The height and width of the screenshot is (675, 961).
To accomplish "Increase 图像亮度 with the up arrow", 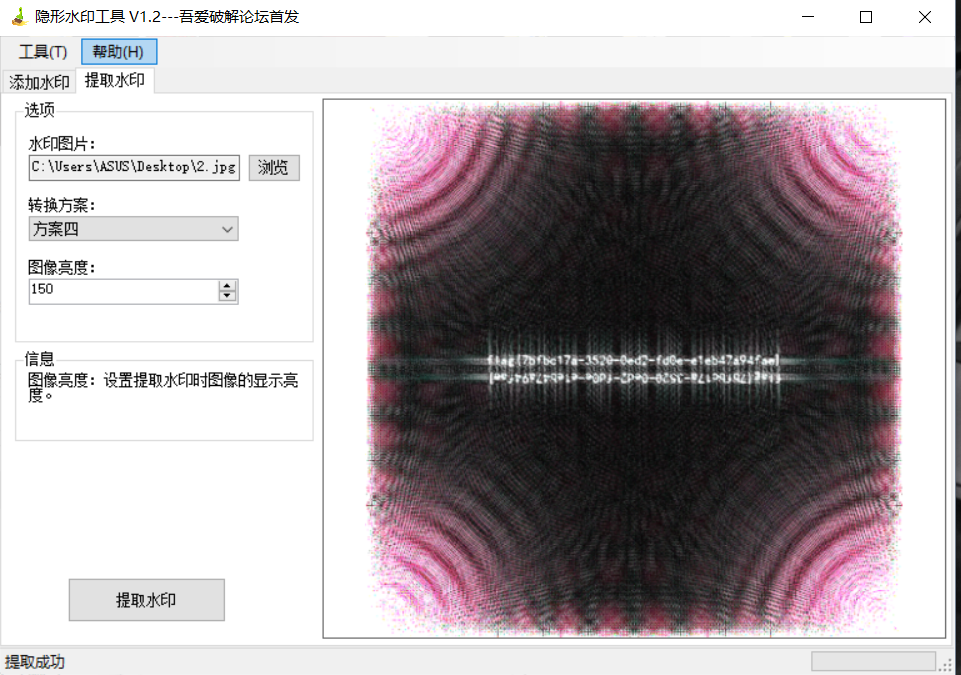I will pyautogui.click(x=227, y=286).
